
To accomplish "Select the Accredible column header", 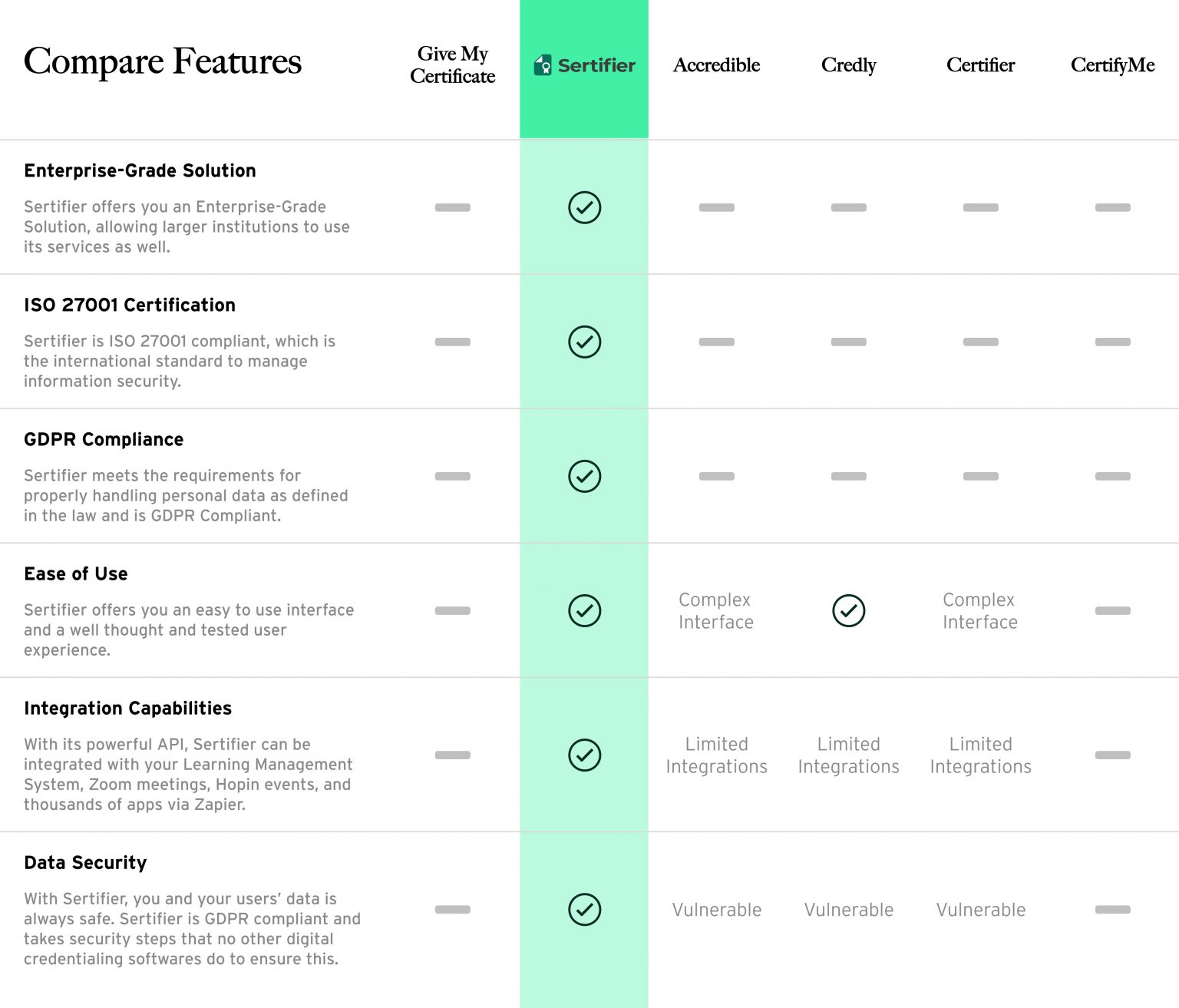I will [x=716, y=65].
